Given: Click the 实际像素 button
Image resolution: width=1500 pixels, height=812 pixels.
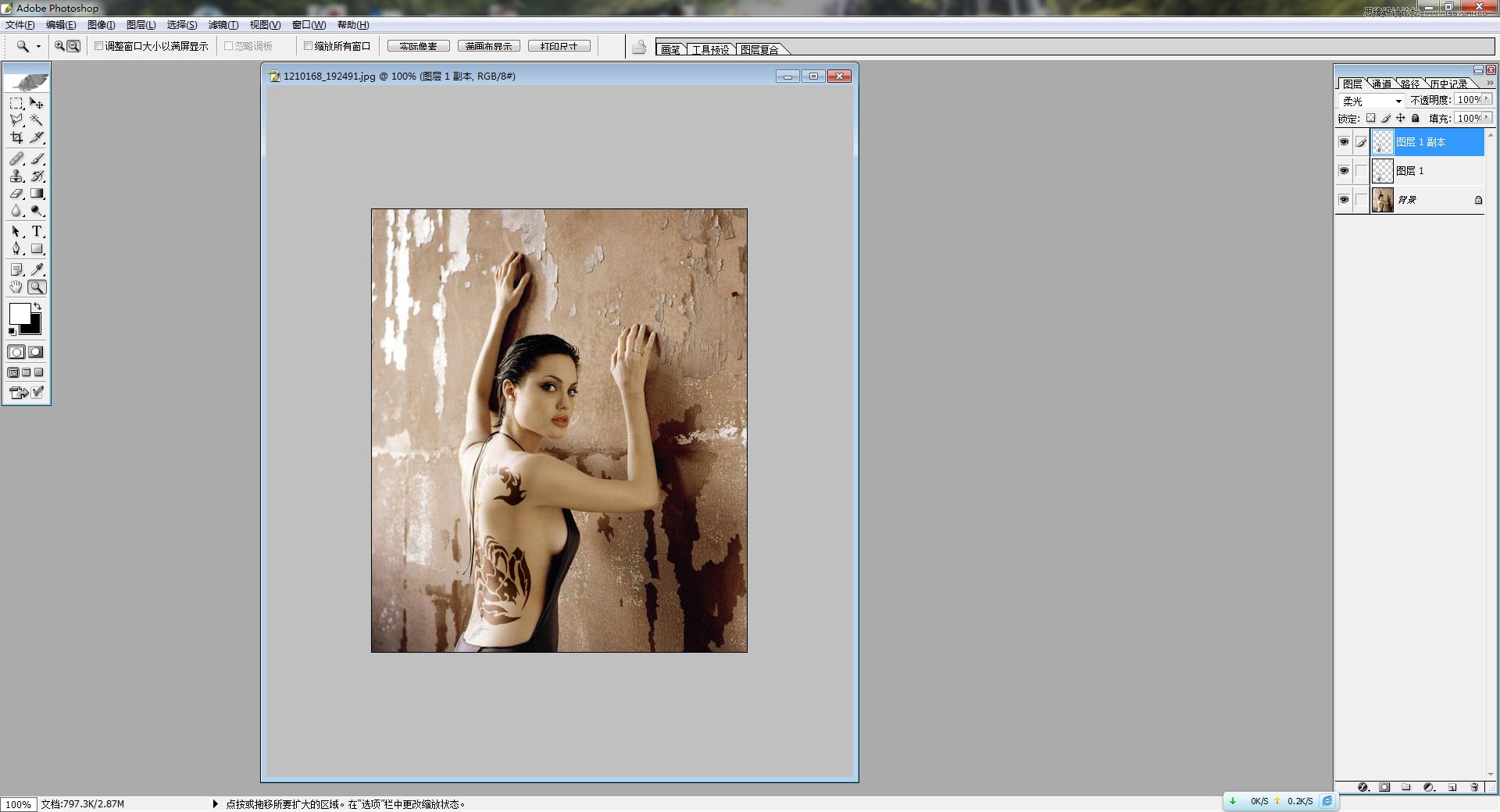Looking at the screenshot, I should pos(419,46).
